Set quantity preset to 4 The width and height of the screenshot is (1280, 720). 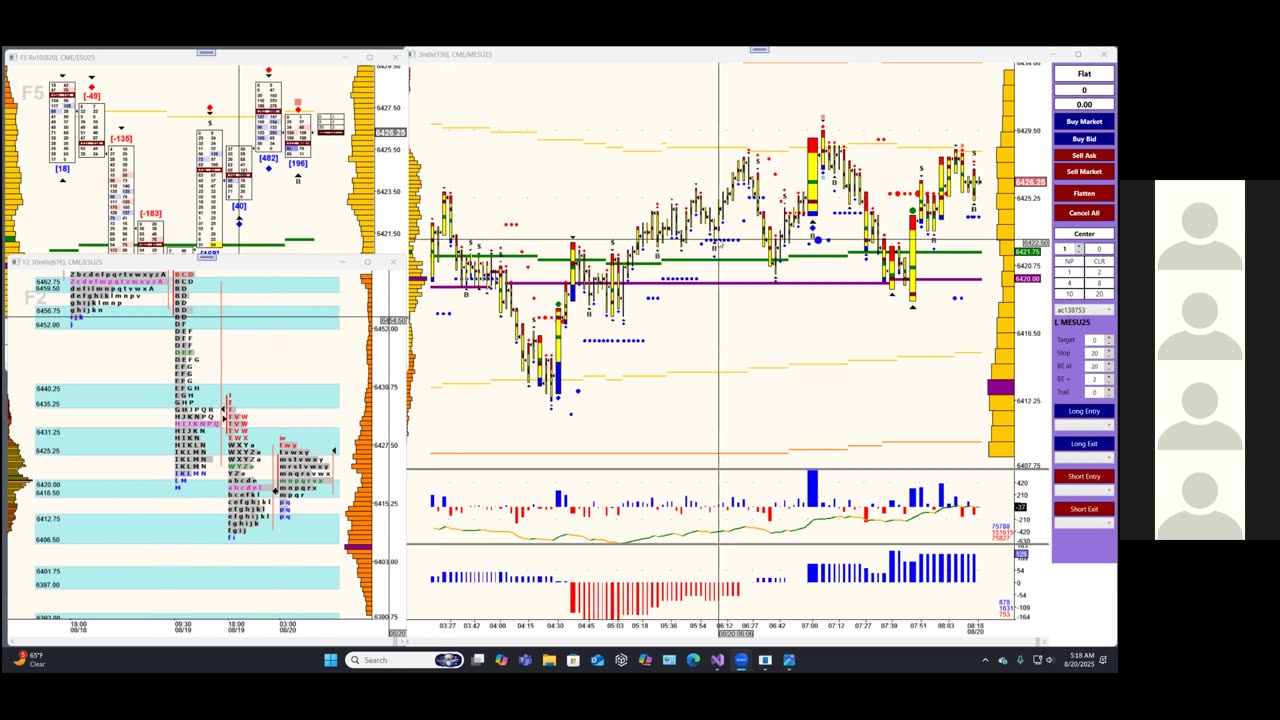(x=1069, y=283)
